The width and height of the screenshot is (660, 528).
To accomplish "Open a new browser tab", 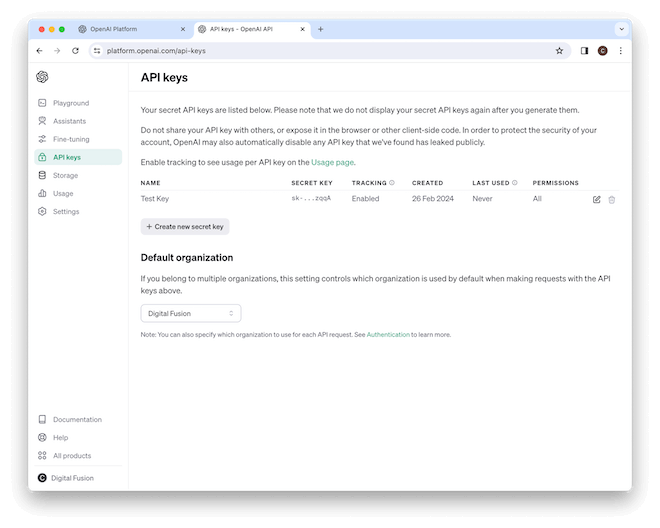I will tap(321, 29).
